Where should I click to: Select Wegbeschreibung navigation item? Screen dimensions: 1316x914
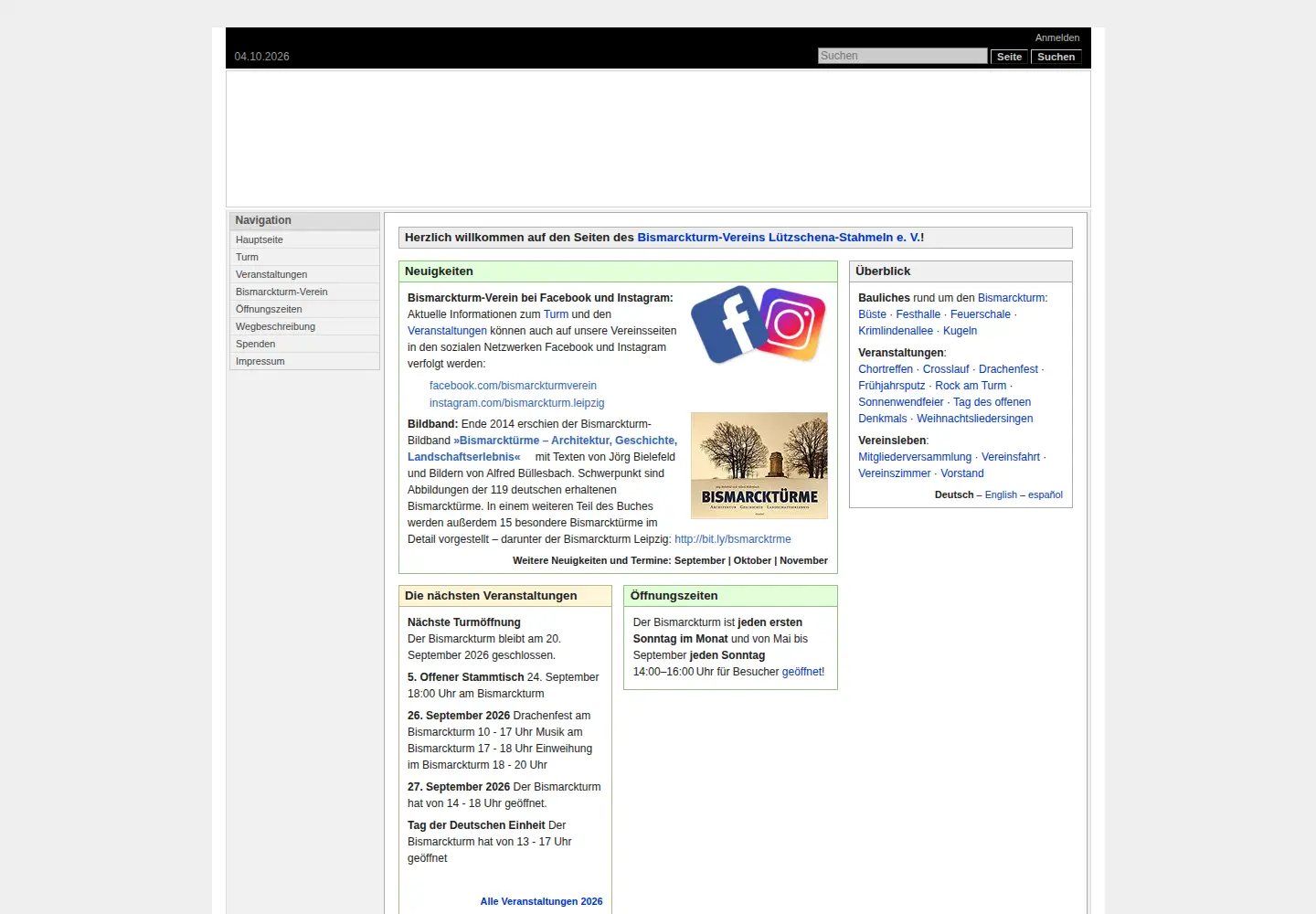click(304, 326)
